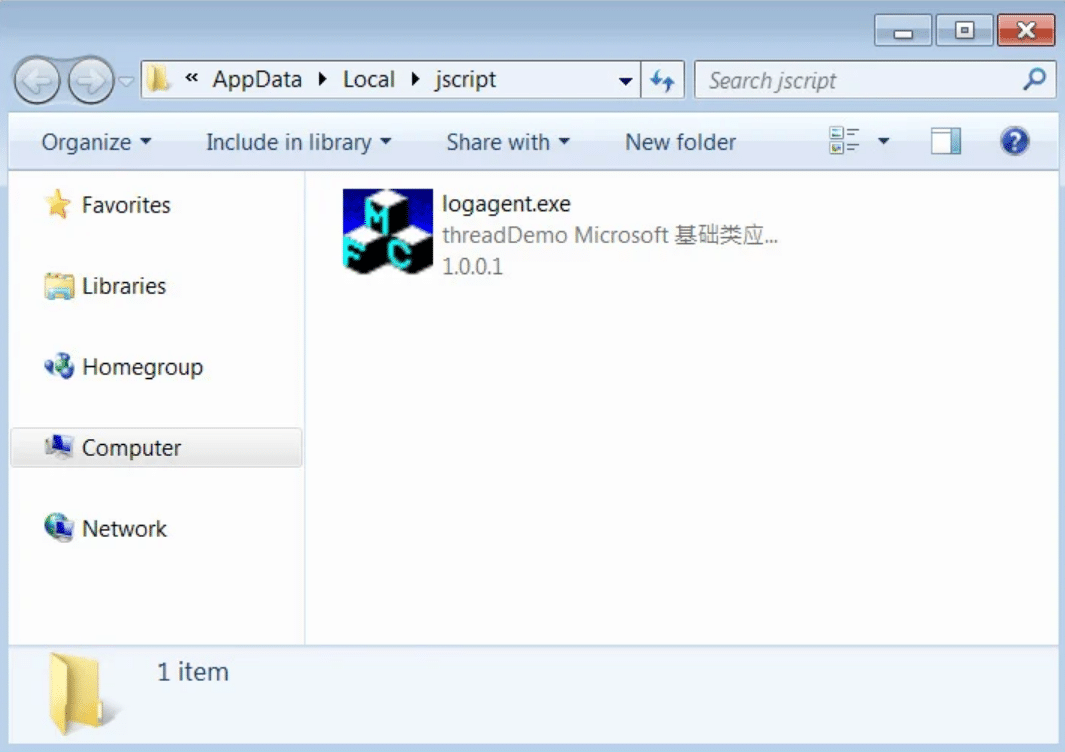The width and height of the screenshot is (1065, 752).
Task: Select jscript in the address path
Action: click(x=465, y=79)
